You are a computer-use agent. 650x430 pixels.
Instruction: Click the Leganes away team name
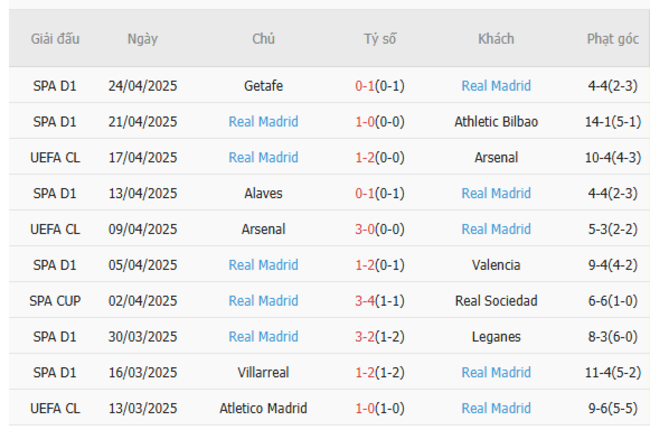pos(496,337)
